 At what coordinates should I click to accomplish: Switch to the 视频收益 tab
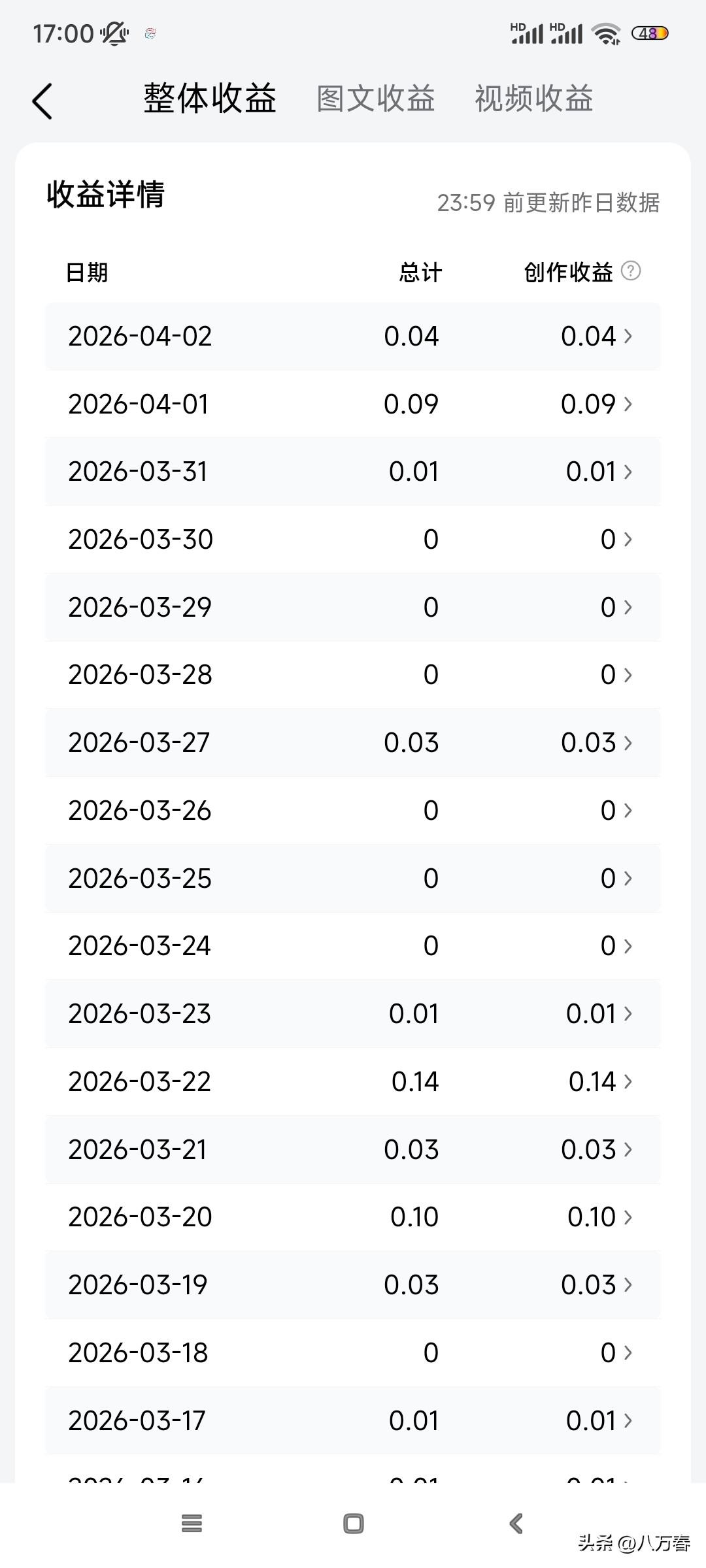coord(533,99)
